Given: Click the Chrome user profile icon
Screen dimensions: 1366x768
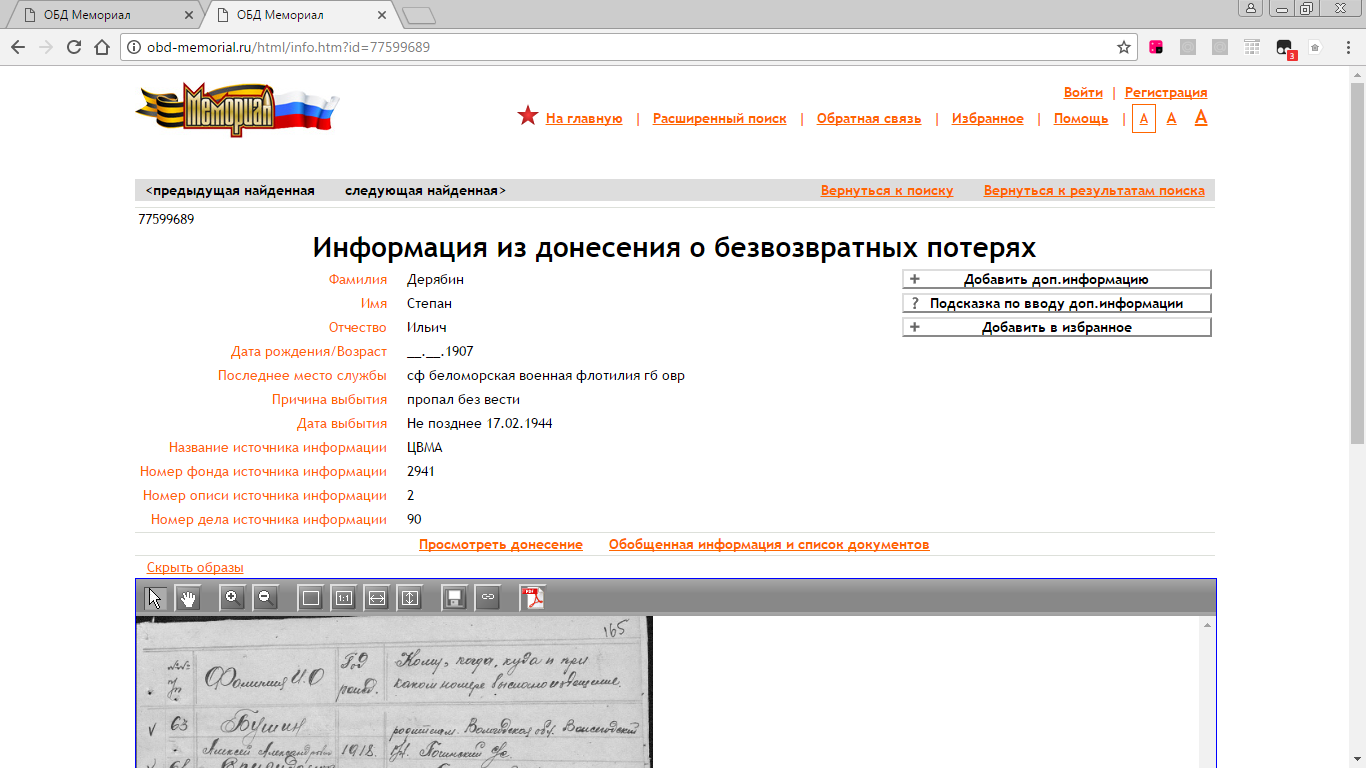Looking at the screenshot, I should (1251, 8).
